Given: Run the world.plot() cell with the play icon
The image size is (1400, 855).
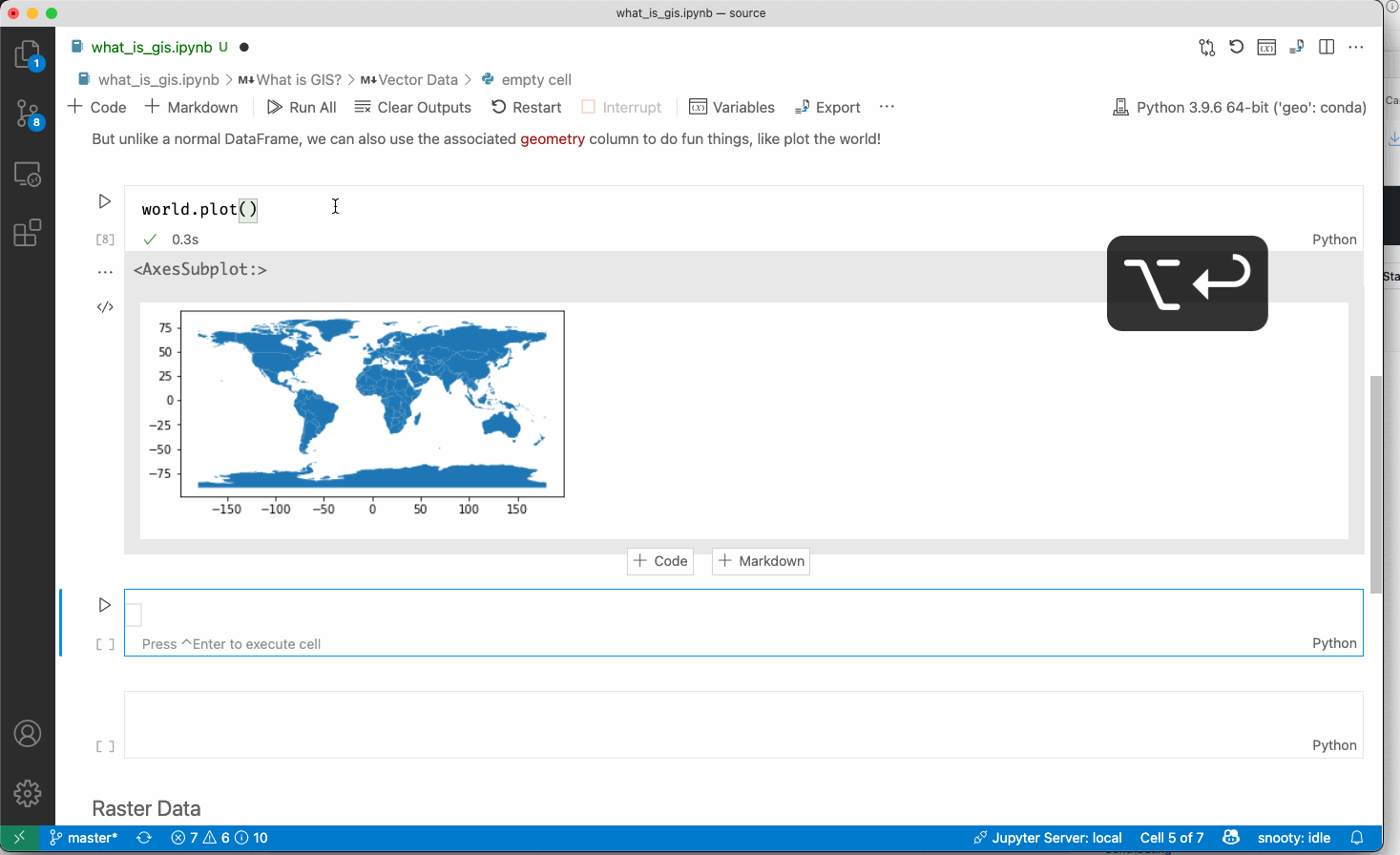Looking at the screenshot, I should [x=104, y=201].
